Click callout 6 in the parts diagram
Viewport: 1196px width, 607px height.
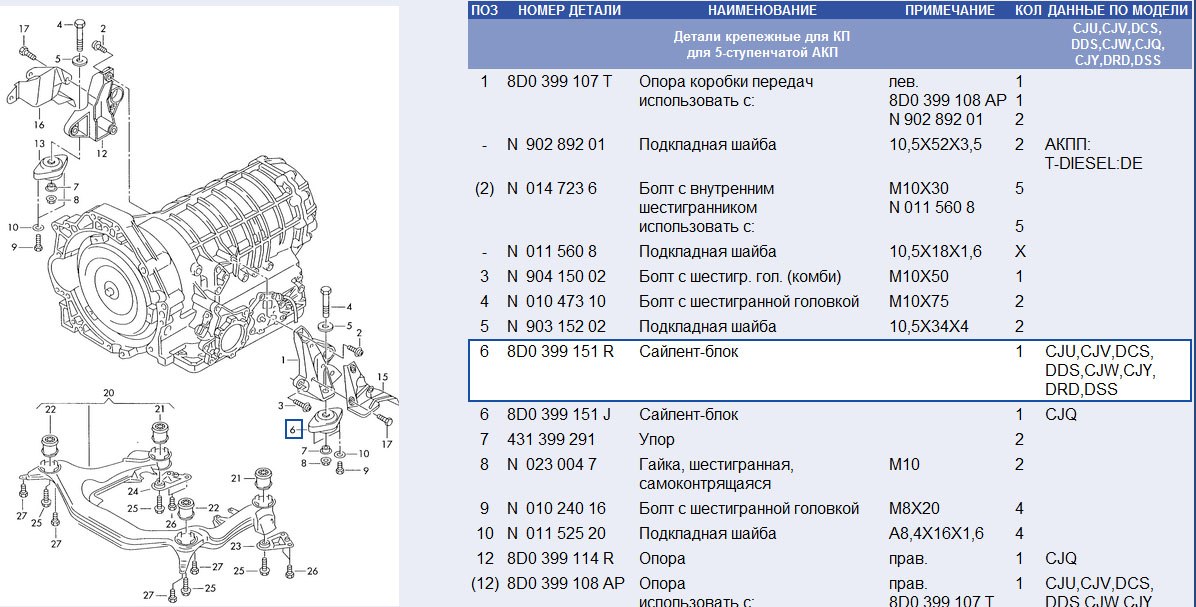point(292,430)
